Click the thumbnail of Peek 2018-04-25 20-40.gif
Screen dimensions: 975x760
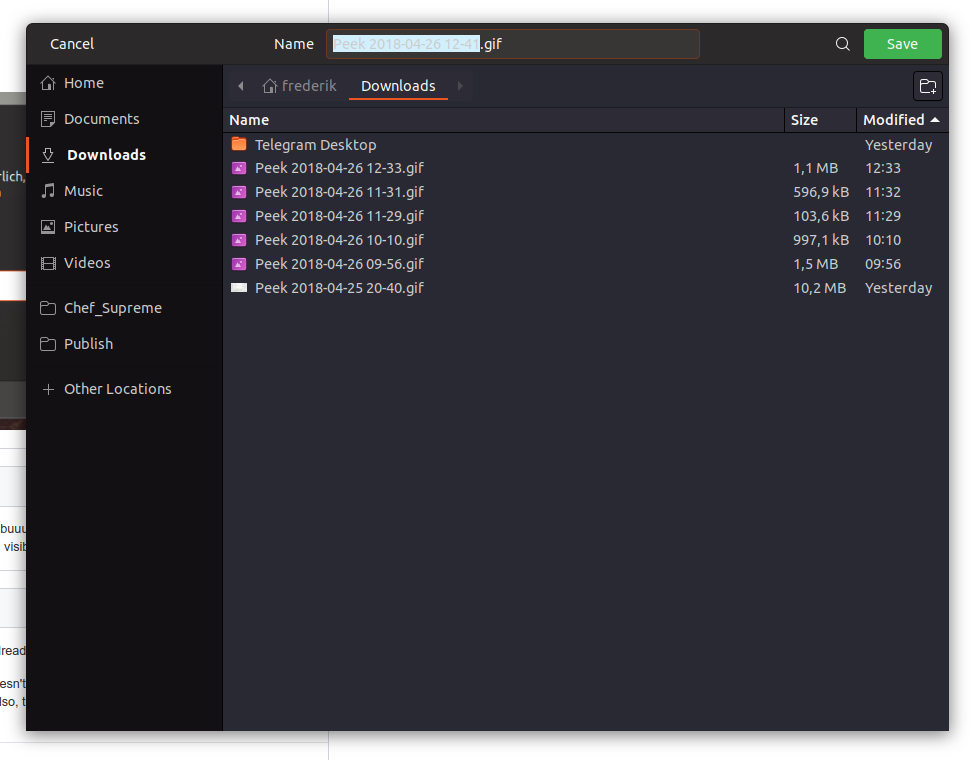[x=239, y=287]
